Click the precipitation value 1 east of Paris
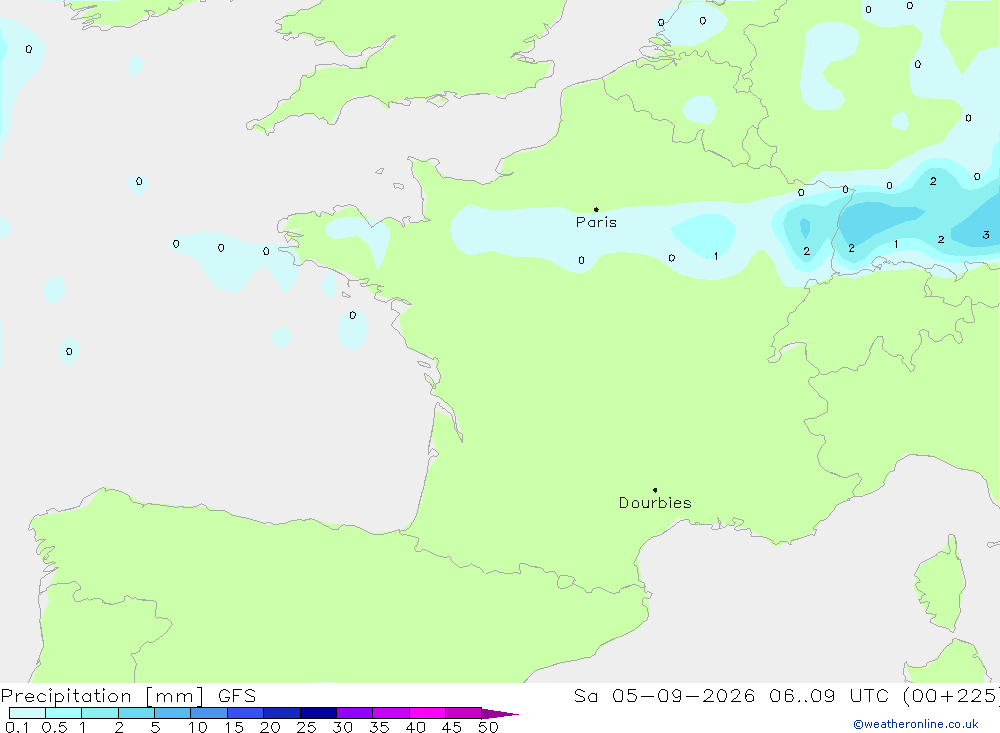1000x733 pixels. click(x=716, y=256)
